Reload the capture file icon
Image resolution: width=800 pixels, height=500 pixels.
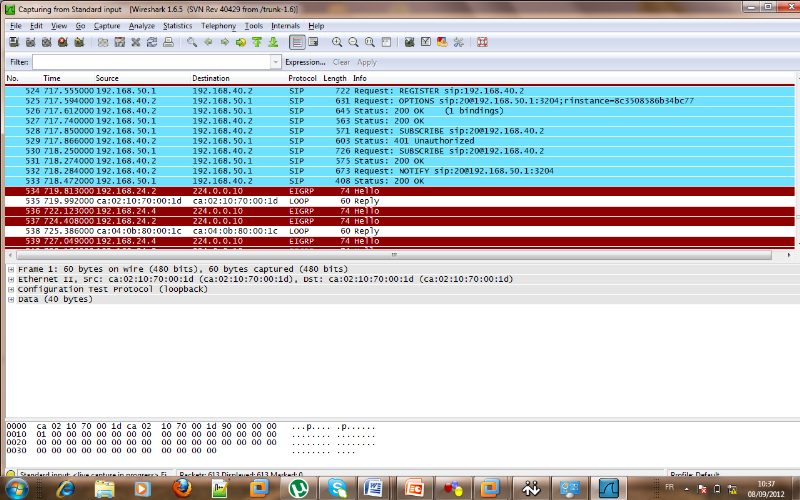(152, 42)
